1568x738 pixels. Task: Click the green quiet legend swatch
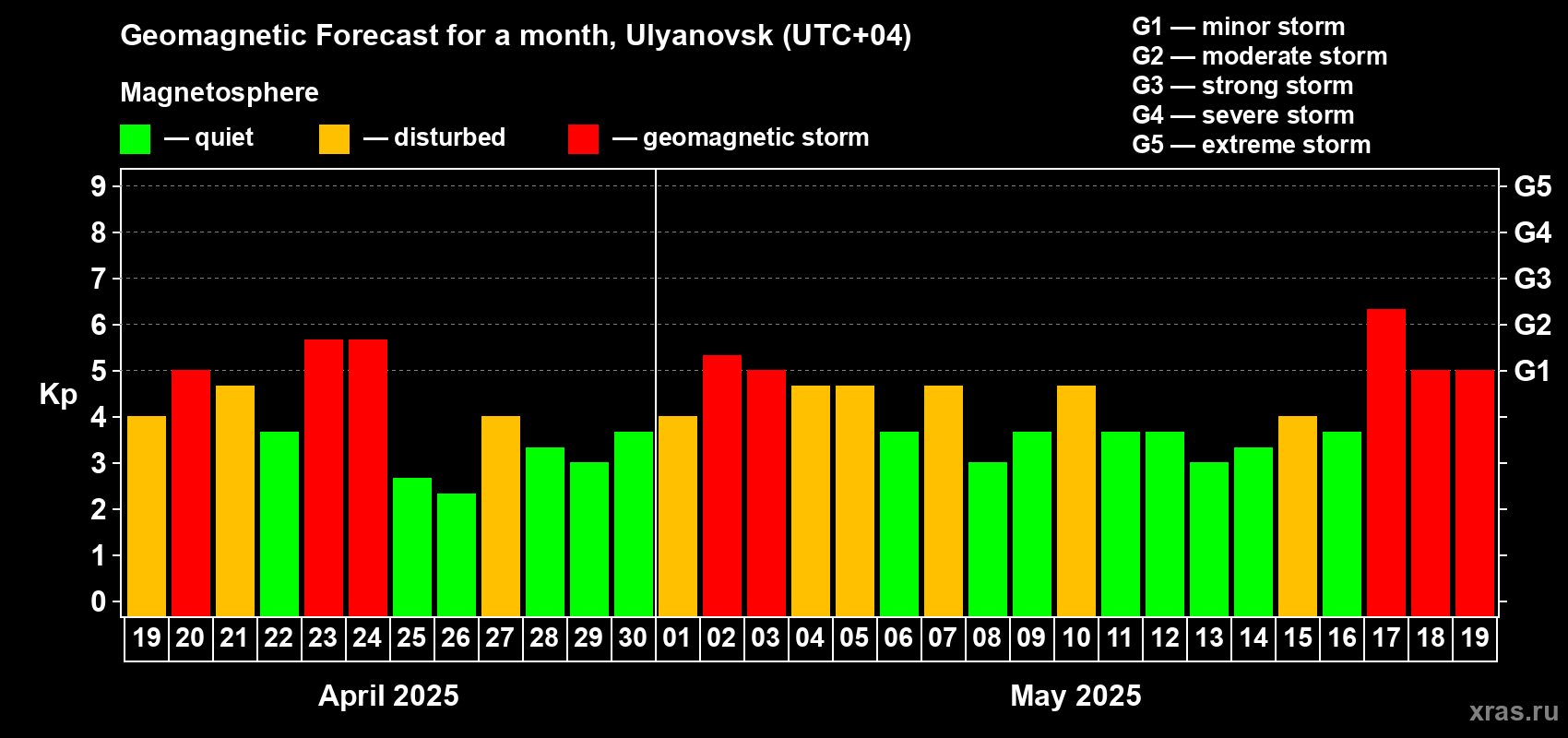point(135,139)
